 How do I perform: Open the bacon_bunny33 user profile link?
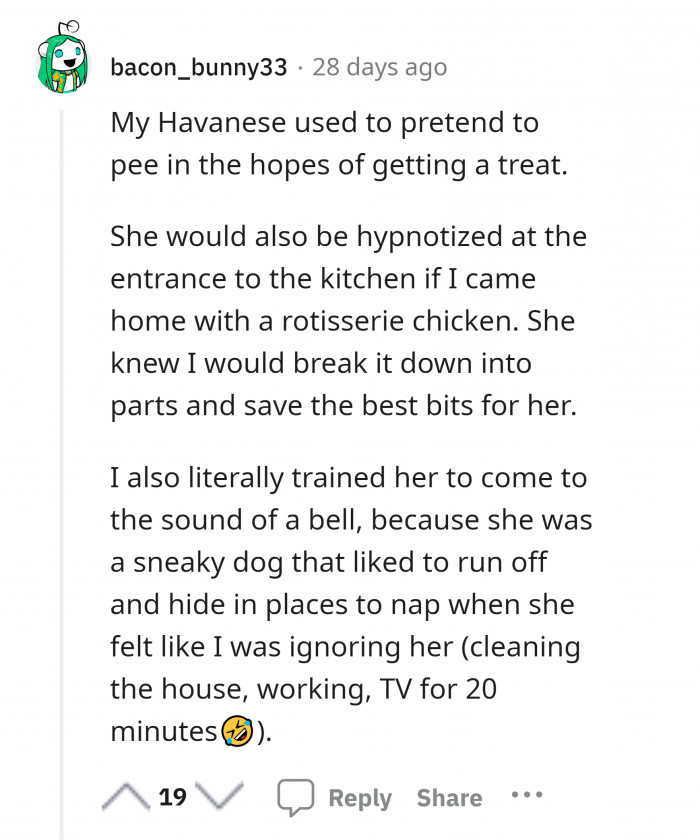point(199,68)
